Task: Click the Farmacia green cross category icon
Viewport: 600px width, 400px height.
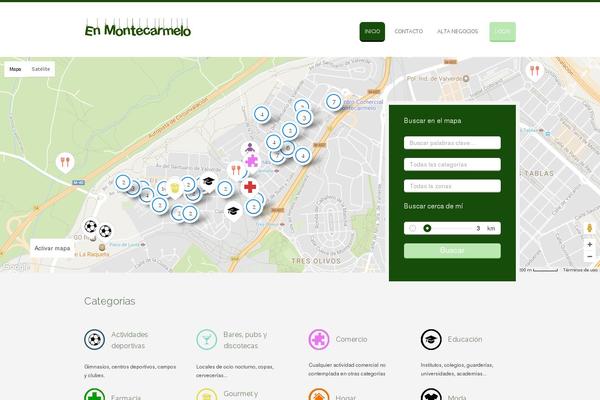Action: [95, 394]
